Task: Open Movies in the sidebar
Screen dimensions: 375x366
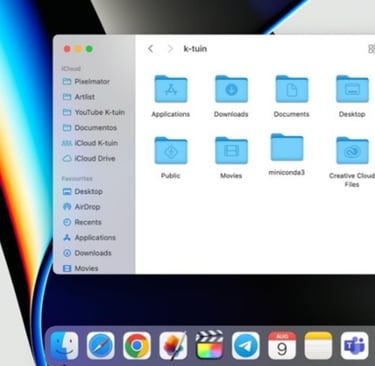Action: pyautogui.click(x=81, y=268)
